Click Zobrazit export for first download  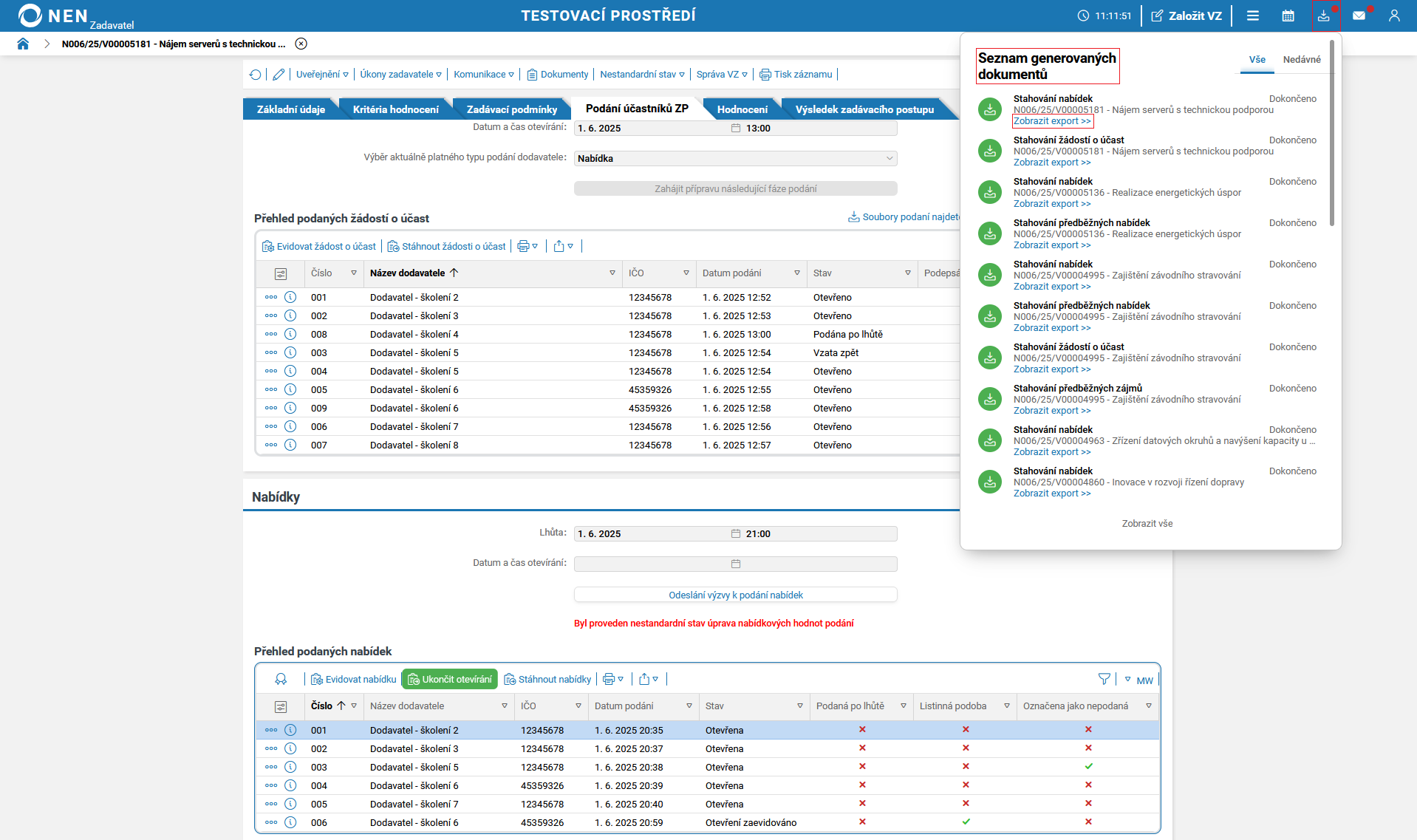(x=1052, y=121)
